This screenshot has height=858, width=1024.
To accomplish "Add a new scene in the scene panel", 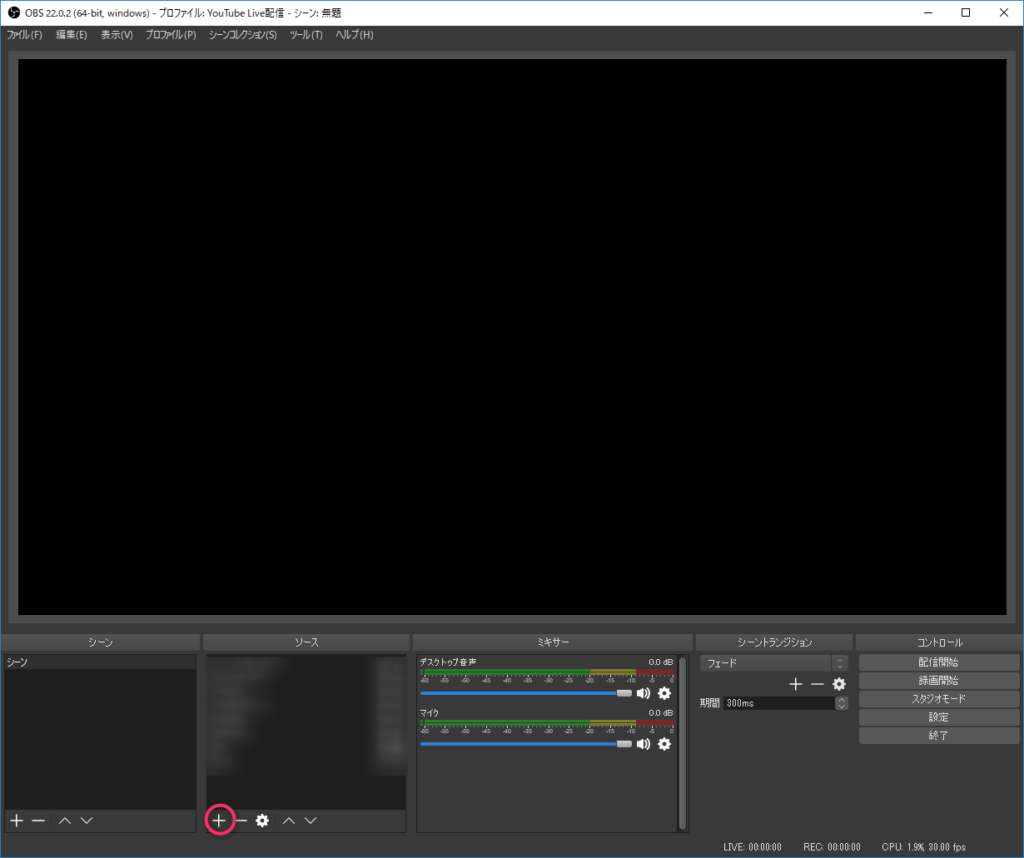I will (16, 820).
